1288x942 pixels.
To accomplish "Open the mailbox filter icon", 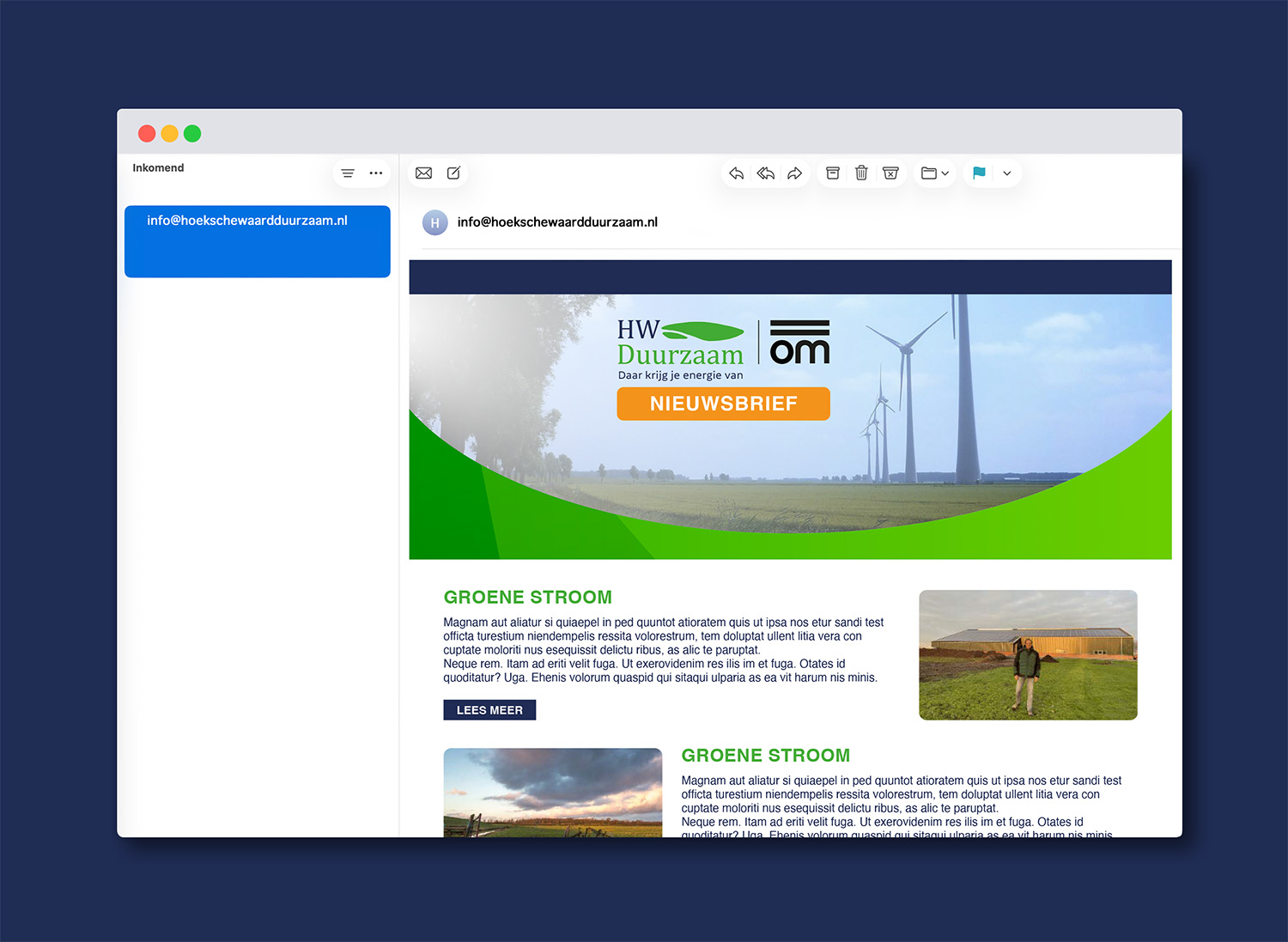I will (x=348, y=173).
